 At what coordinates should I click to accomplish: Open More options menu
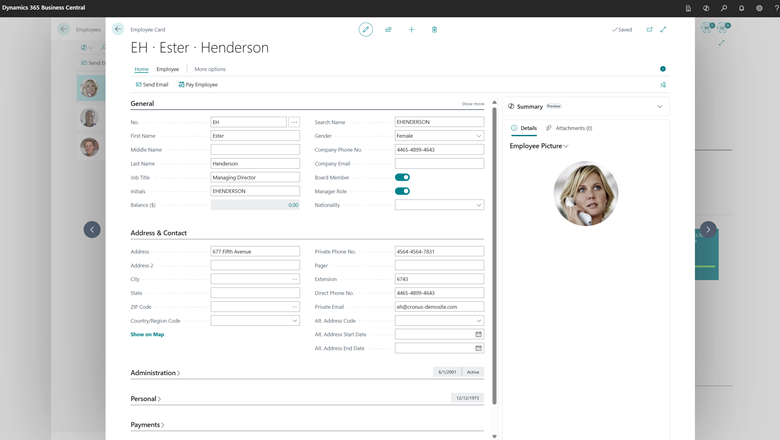click(x=210, y=69)
